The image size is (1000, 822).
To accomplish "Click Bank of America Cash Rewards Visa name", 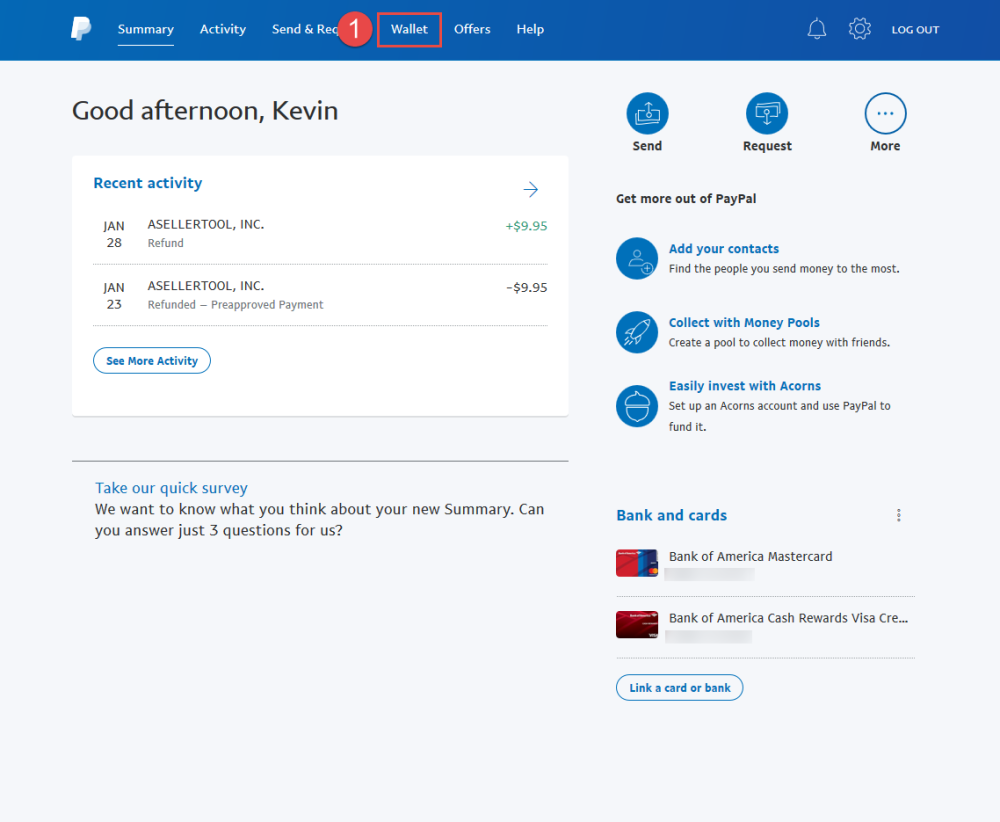I will pos(788,618).
